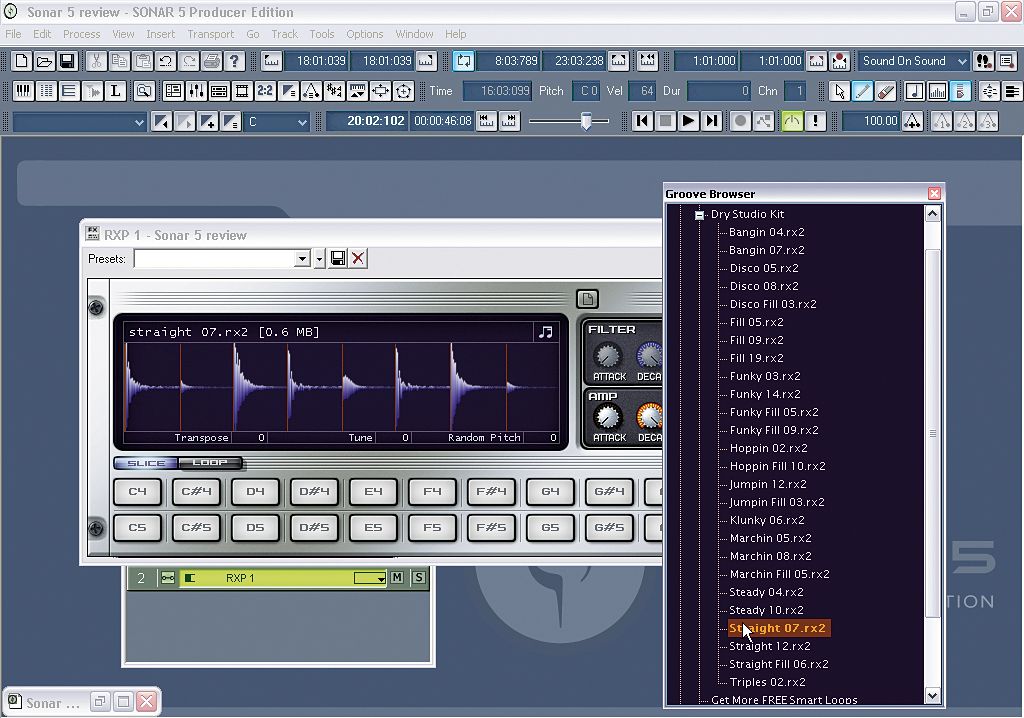Open the Help question mark icon

pos(234,61)
